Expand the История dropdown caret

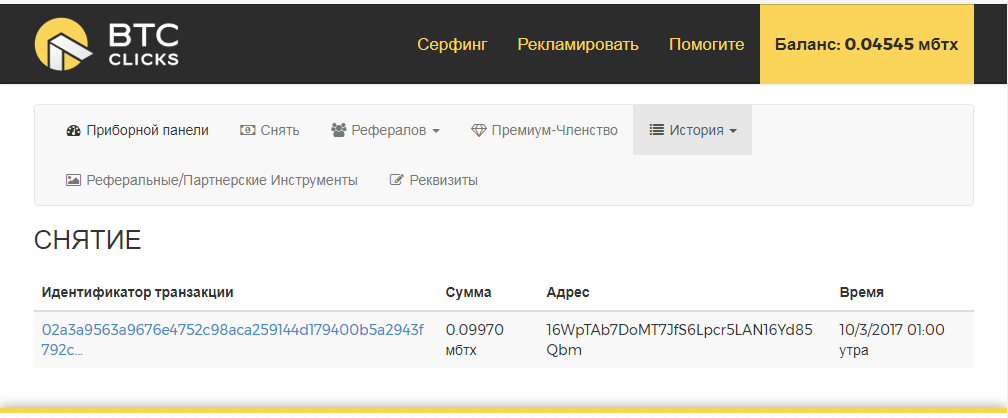733,132
